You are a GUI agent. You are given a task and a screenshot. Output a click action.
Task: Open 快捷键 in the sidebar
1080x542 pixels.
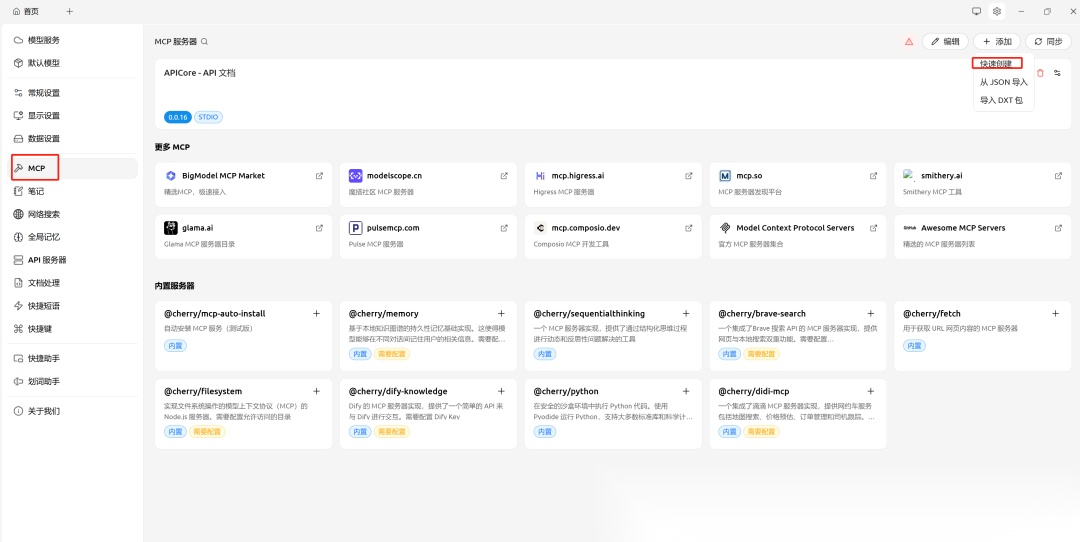click(73, 329)
